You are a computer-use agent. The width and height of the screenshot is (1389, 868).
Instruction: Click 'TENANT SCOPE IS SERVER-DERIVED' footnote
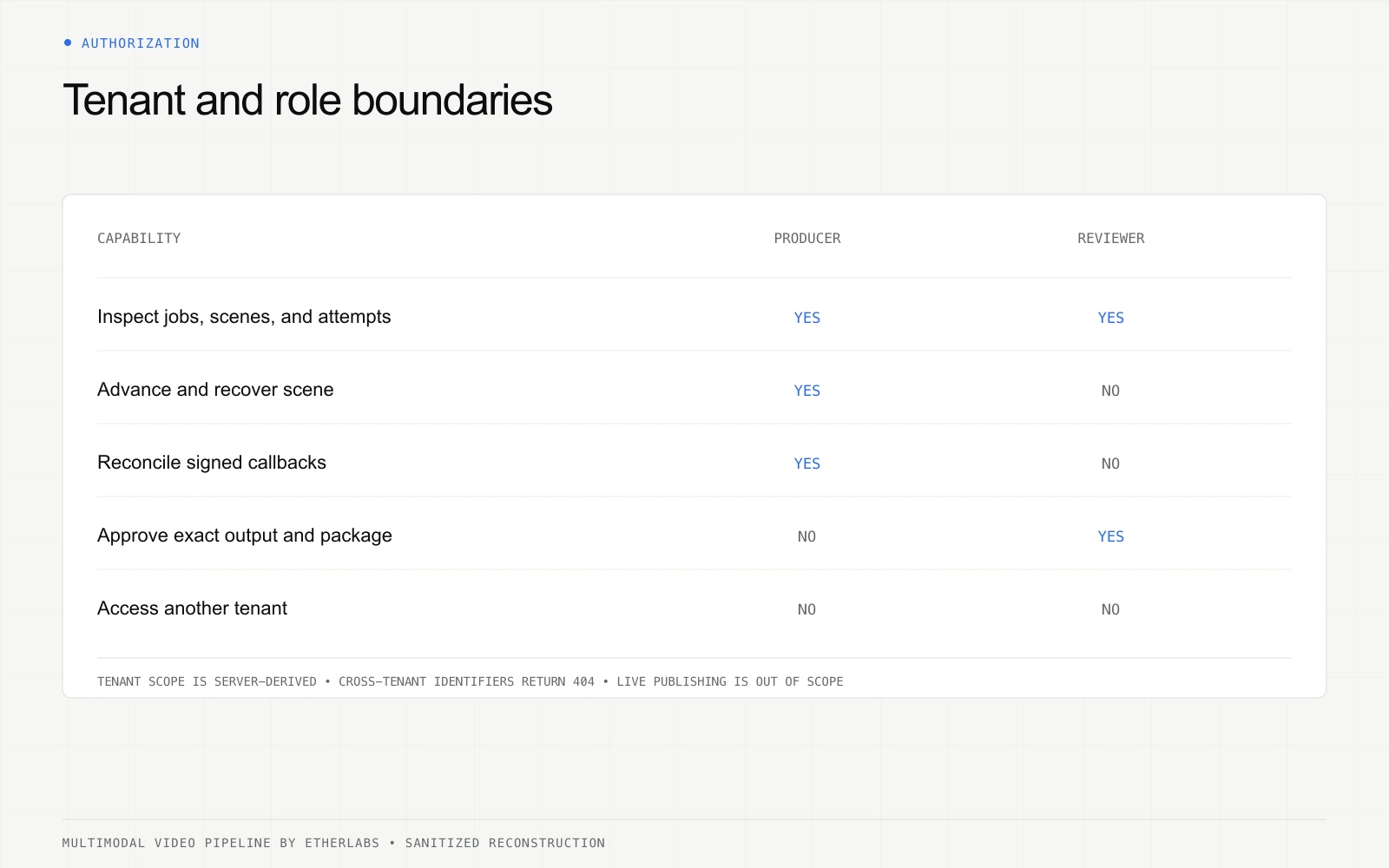coord(207,681)
